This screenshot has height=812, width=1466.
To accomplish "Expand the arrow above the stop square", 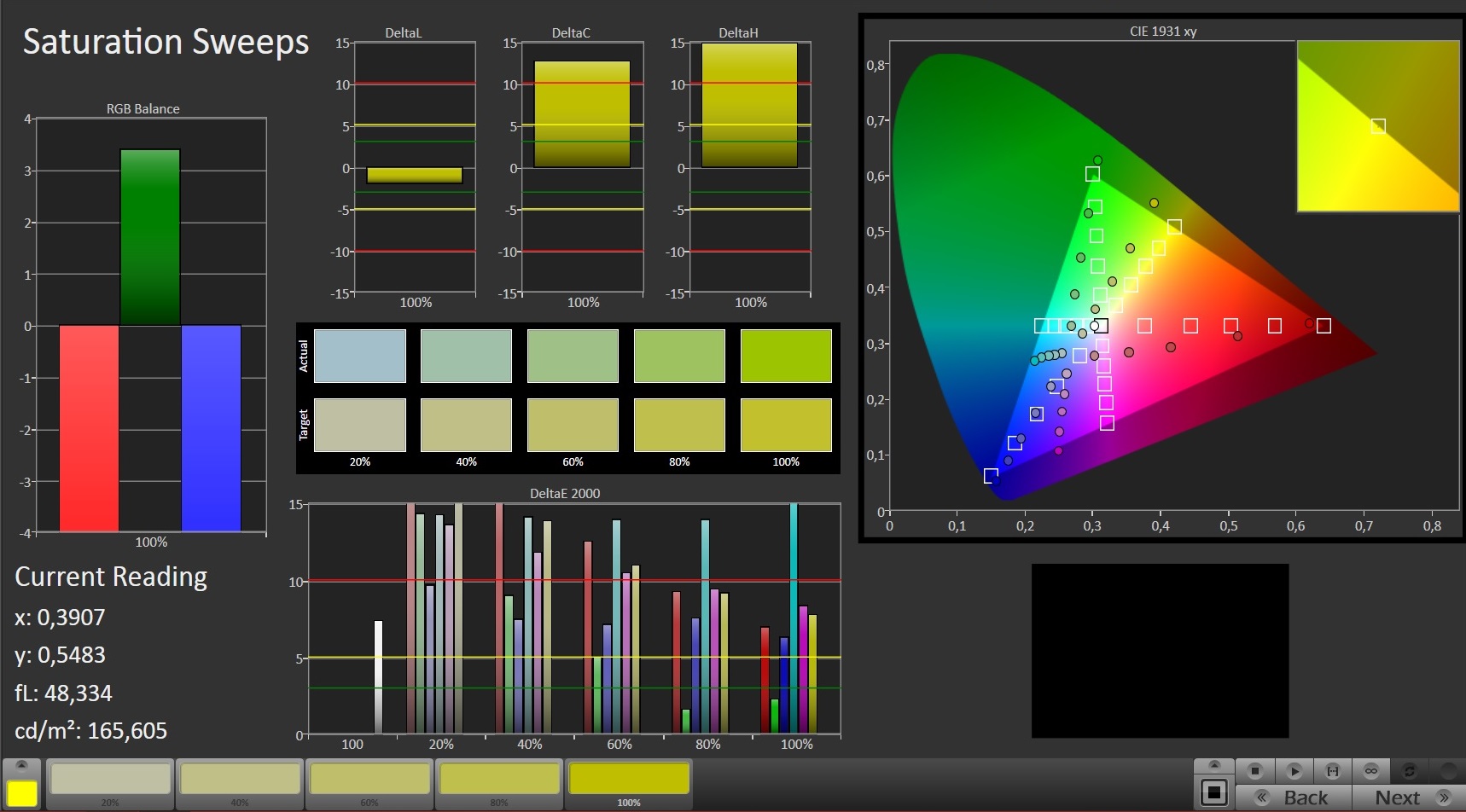I will coord(1214,765).
